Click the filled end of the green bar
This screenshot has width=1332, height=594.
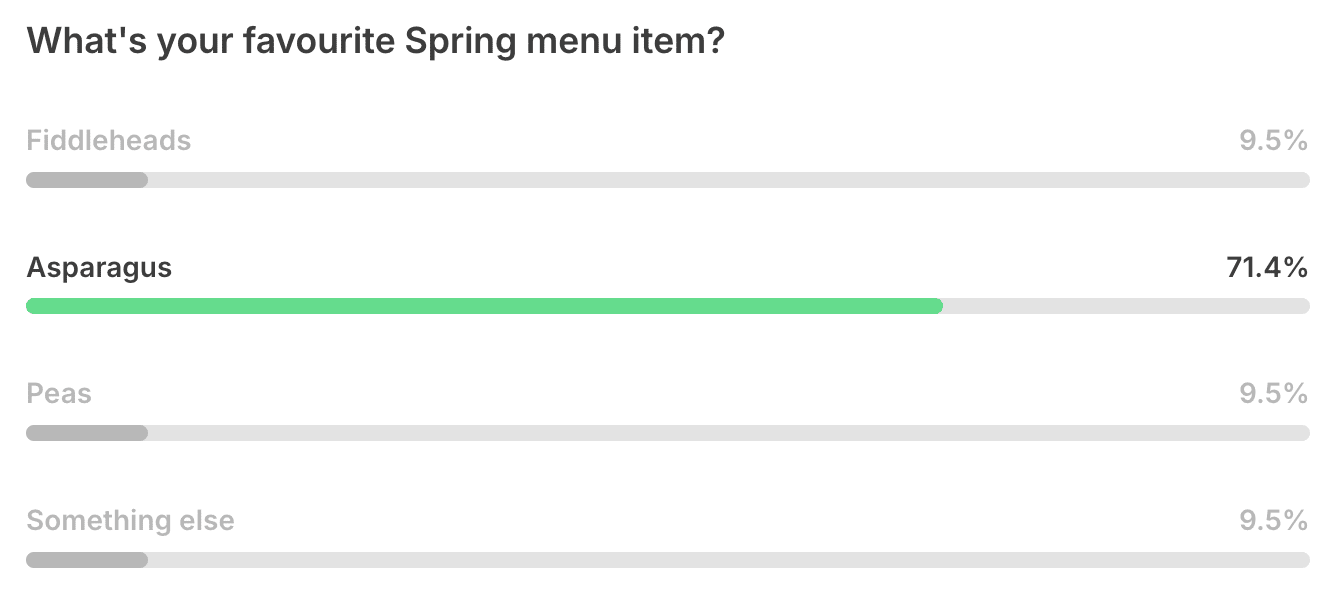(x=935, y=306)
